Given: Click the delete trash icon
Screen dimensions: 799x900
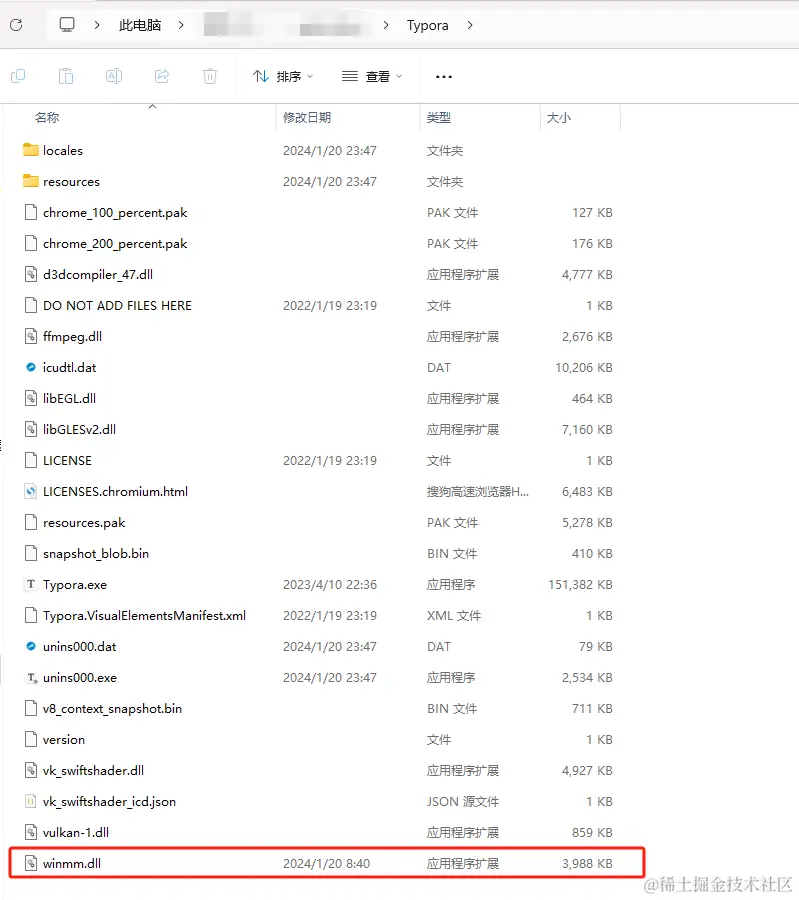Looking at the screenshot, I should (x=210, y=76).
